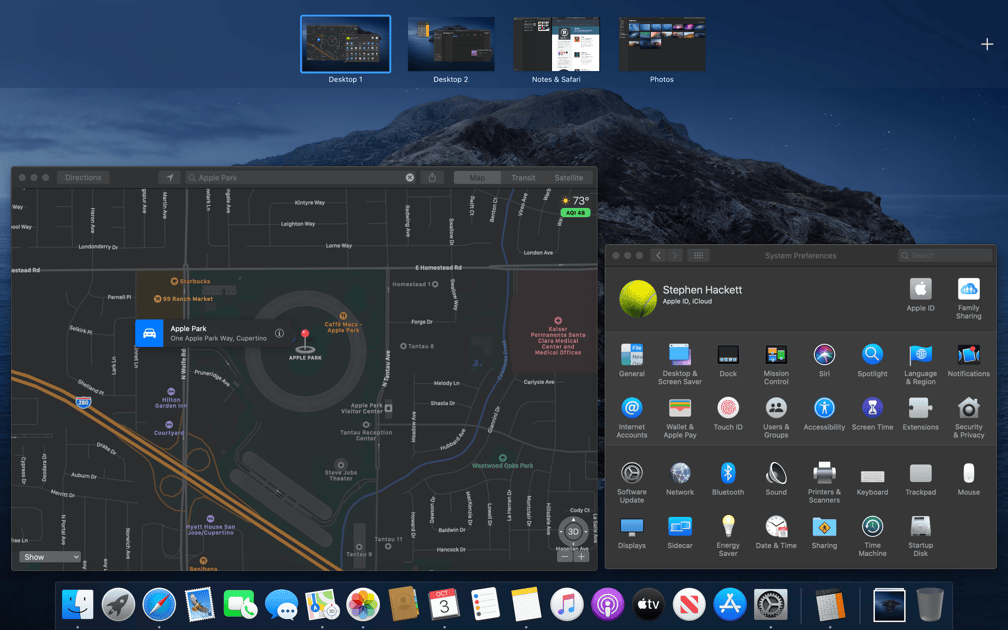Open Launchpad from the Dock
Screen dimensions: 1008x630
tap(118, 604)
